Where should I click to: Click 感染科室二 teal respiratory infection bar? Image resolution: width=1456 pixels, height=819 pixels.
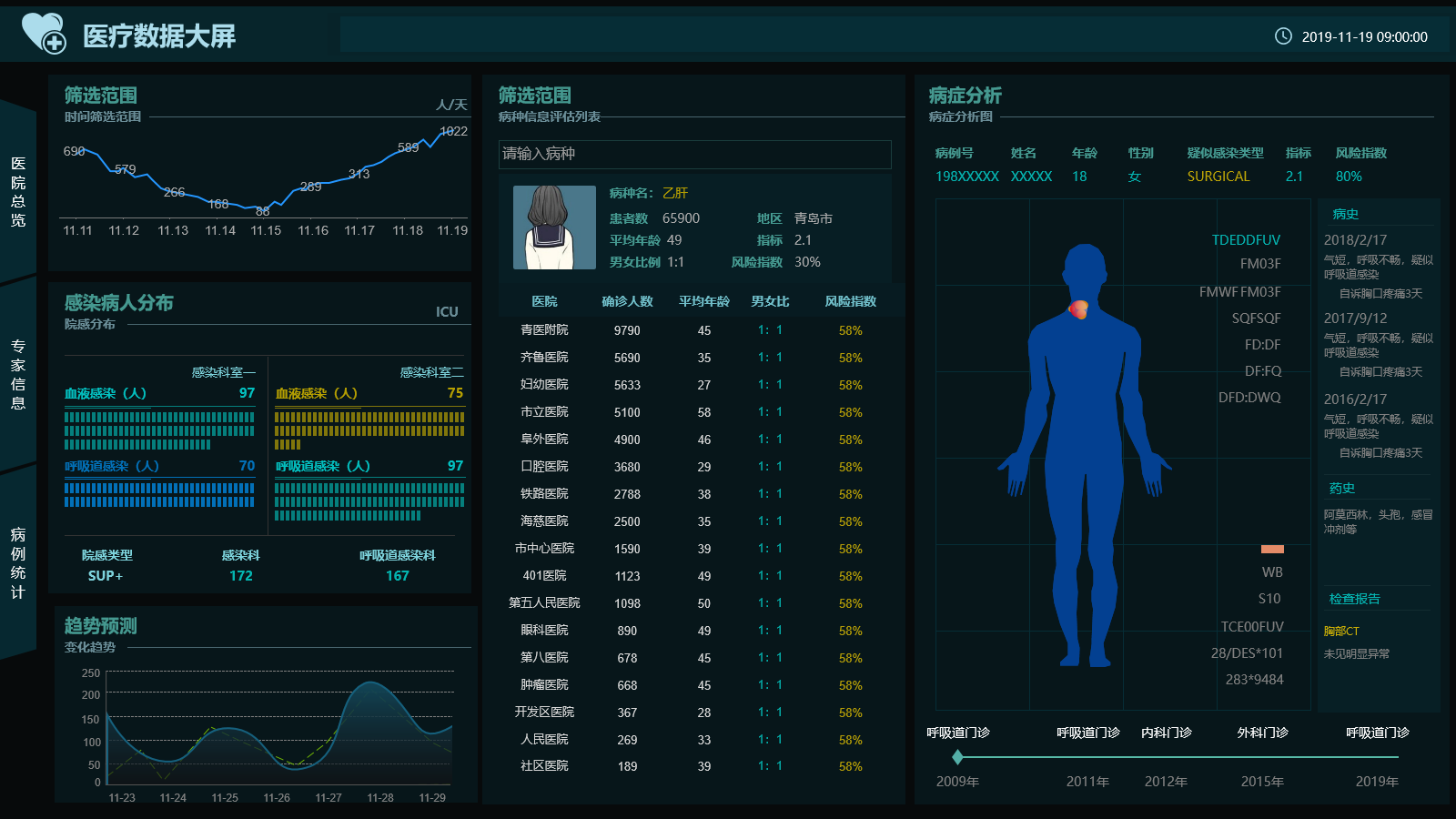click(369, 502)
